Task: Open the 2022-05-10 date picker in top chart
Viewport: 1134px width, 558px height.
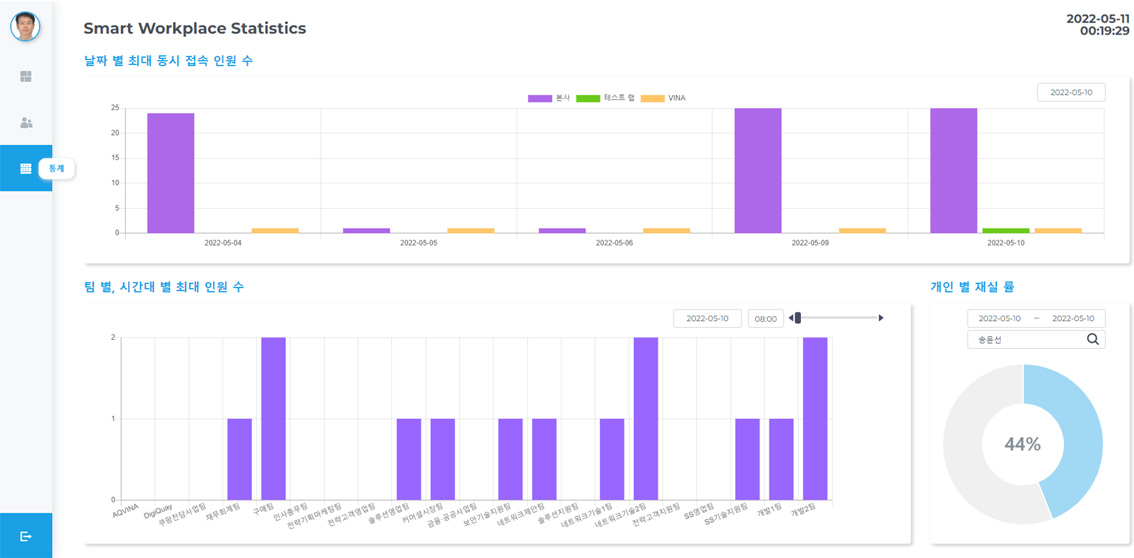Action: 1071,93
